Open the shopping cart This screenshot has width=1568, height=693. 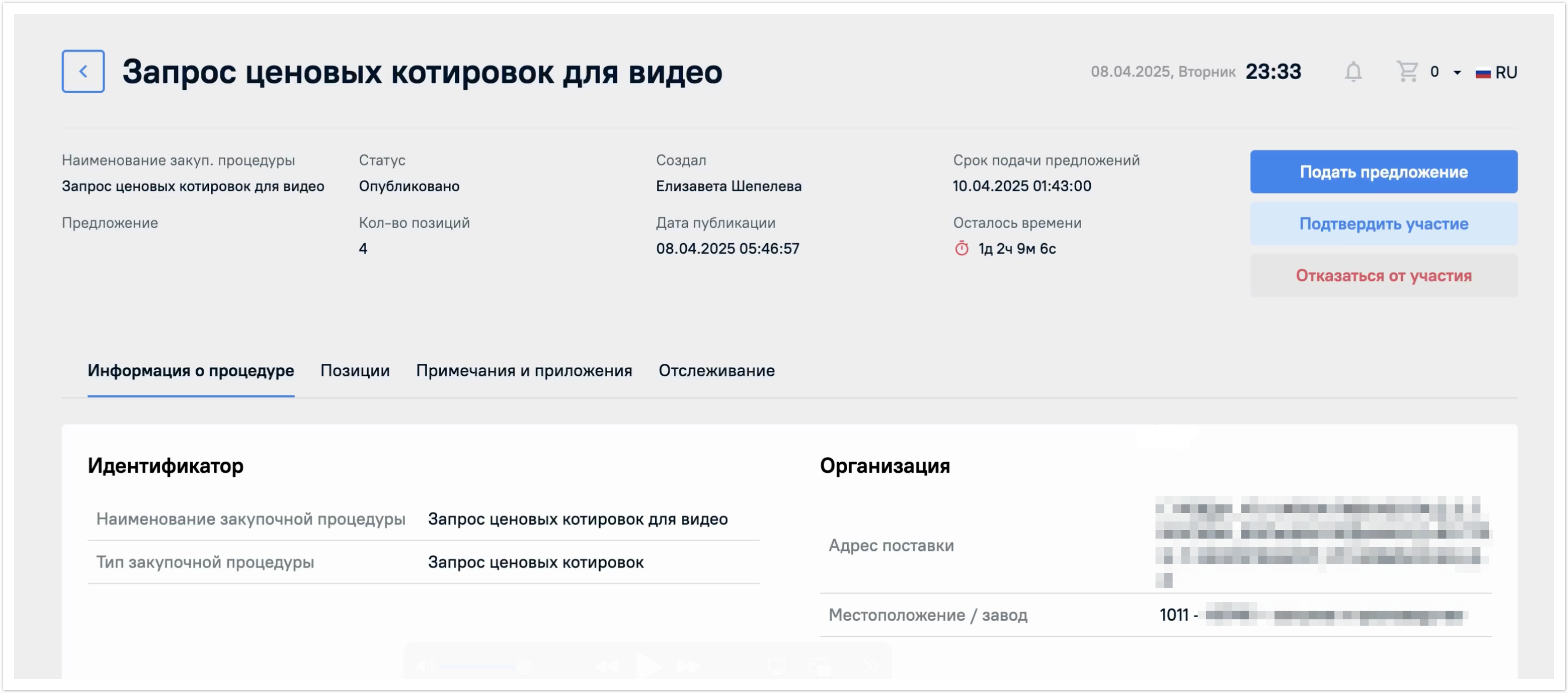point(1407,72)
